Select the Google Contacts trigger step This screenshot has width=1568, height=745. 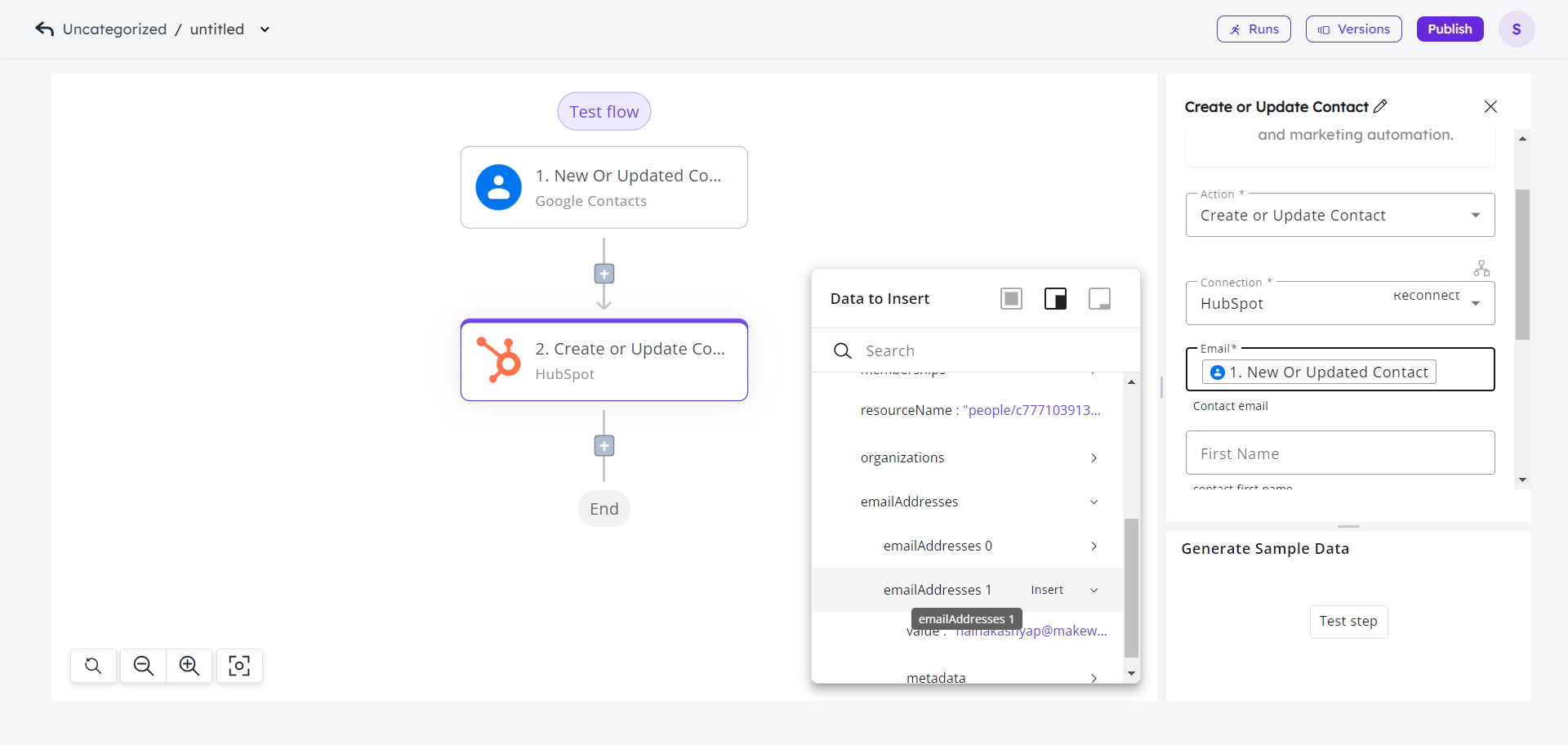click(604, 187)
